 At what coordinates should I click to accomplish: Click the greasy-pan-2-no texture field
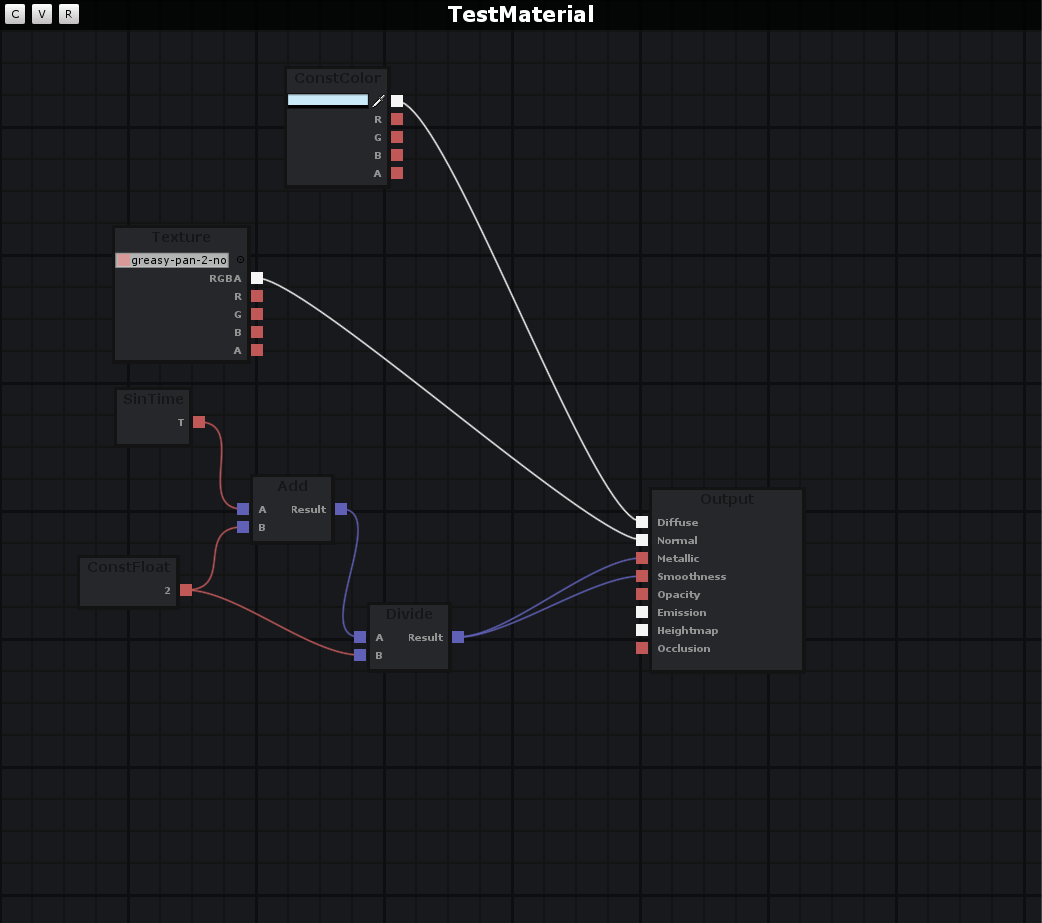click(x=172, y=260)
